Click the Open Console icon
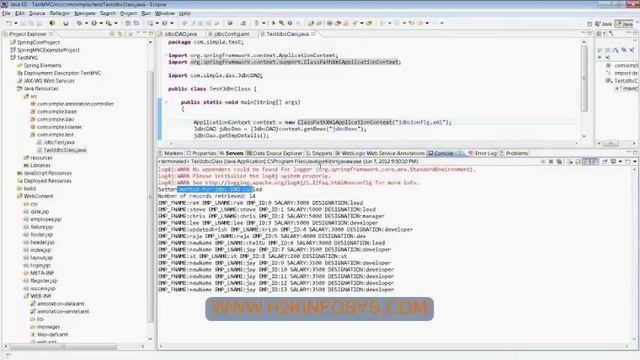 628,162
